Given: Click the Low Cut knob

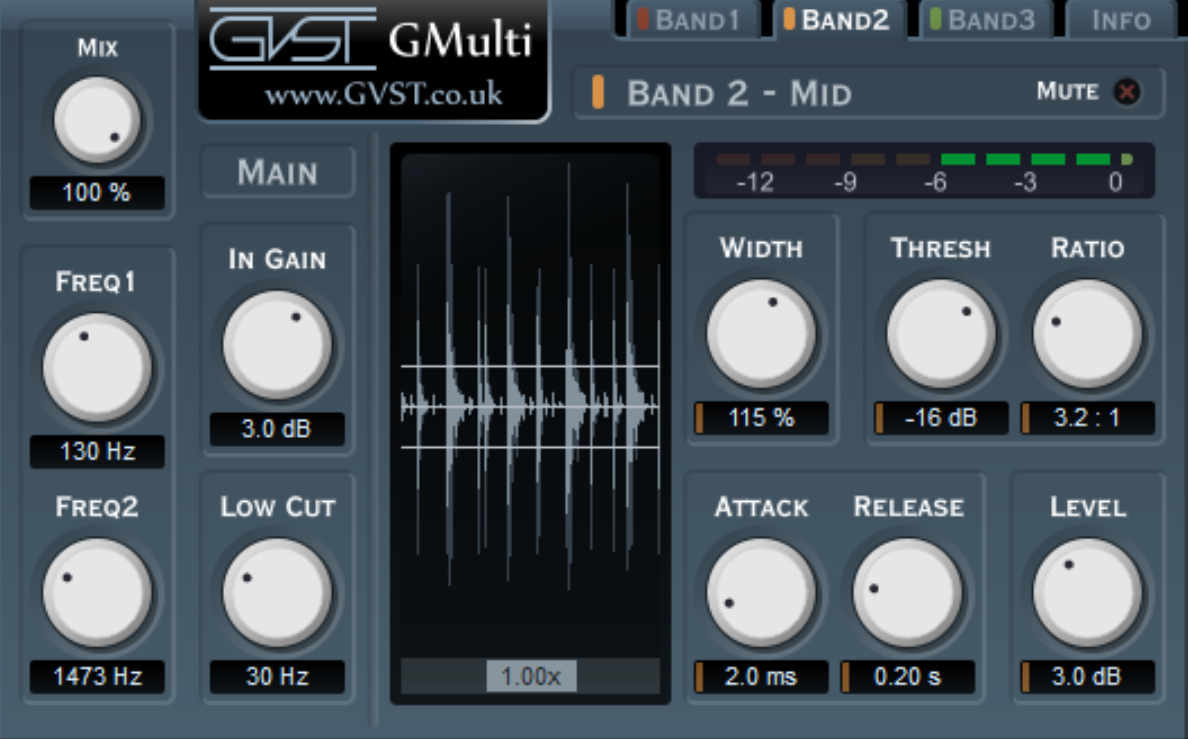Looking at the screenshot, I should click(277, 593).
